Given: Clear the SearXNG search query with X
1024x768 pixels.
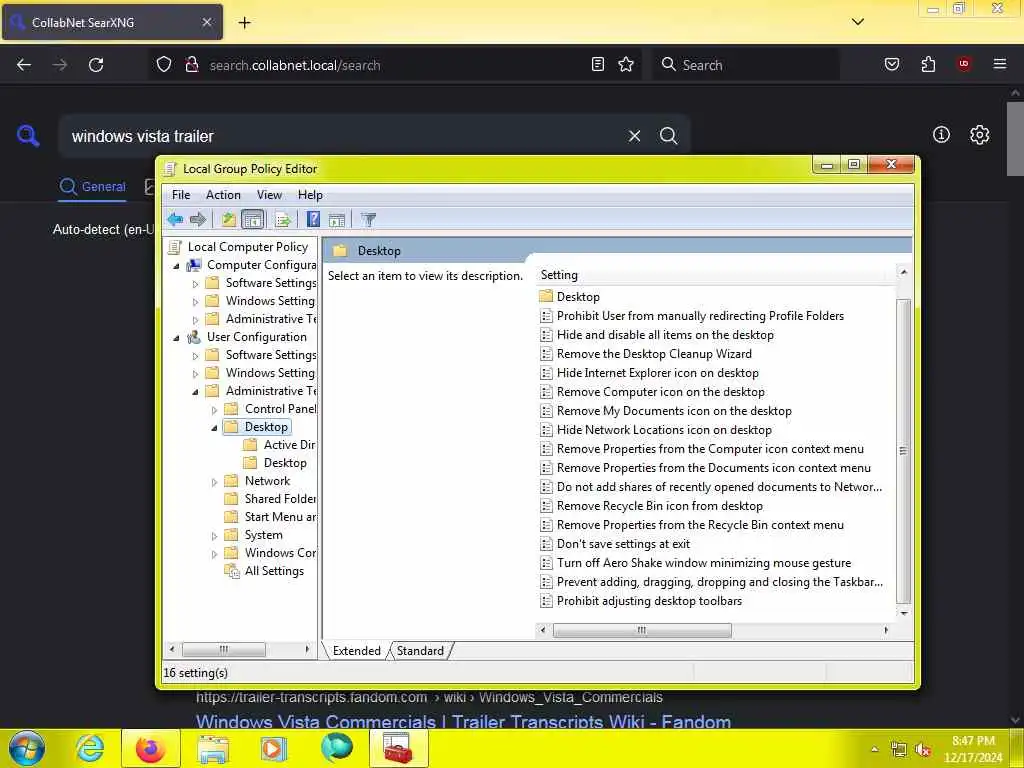Looking at the screenshot, I should coord(634,136).
